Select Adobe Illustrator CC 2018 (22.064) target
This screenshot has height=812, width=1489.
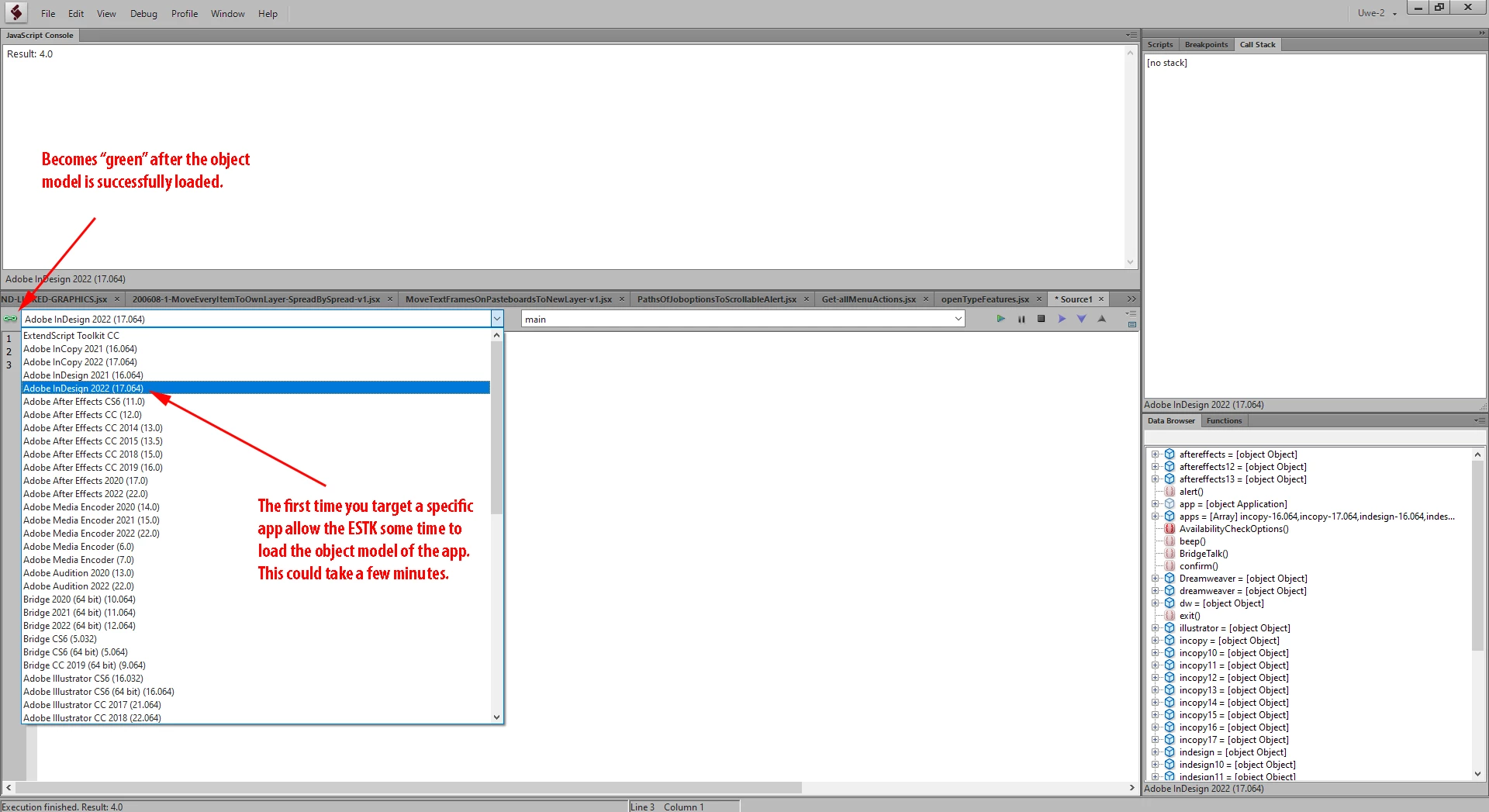click(x=256, y=718)
